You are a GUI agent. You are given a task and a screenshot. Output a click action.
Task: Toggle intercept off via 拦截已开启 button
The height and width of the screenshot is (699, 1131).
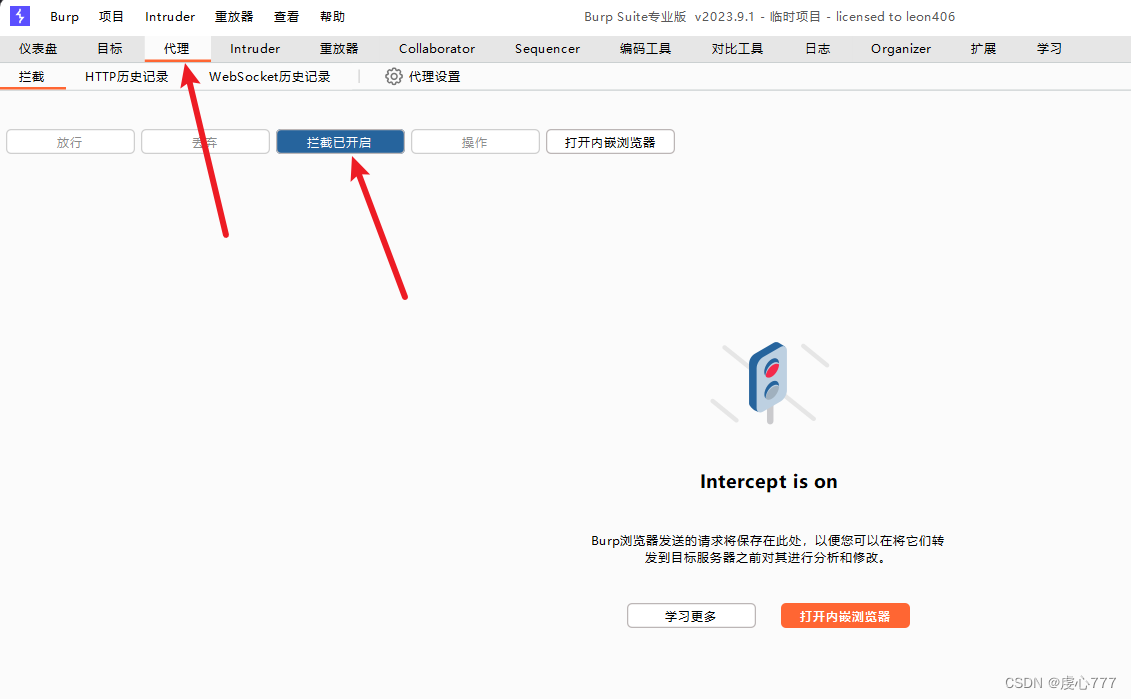click(340, 141)
